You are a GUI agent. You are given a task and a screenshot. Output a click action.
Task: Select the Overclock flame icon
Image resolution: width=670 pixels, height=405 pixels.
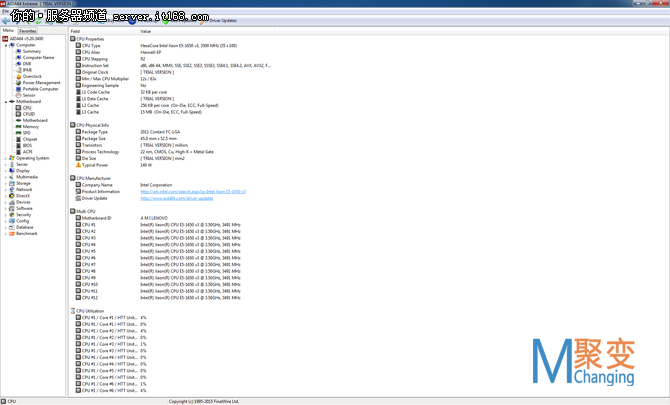(18, 76)
